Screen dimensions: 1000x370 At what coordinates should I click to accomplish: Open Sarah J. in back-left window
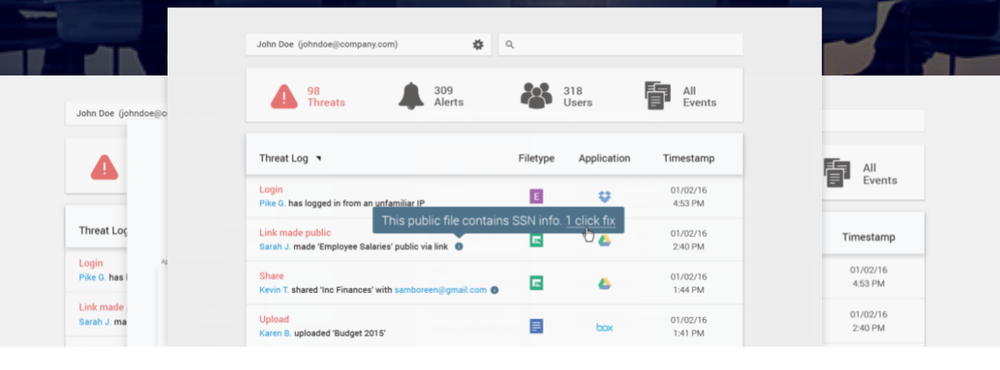click(x=95, y=322)
